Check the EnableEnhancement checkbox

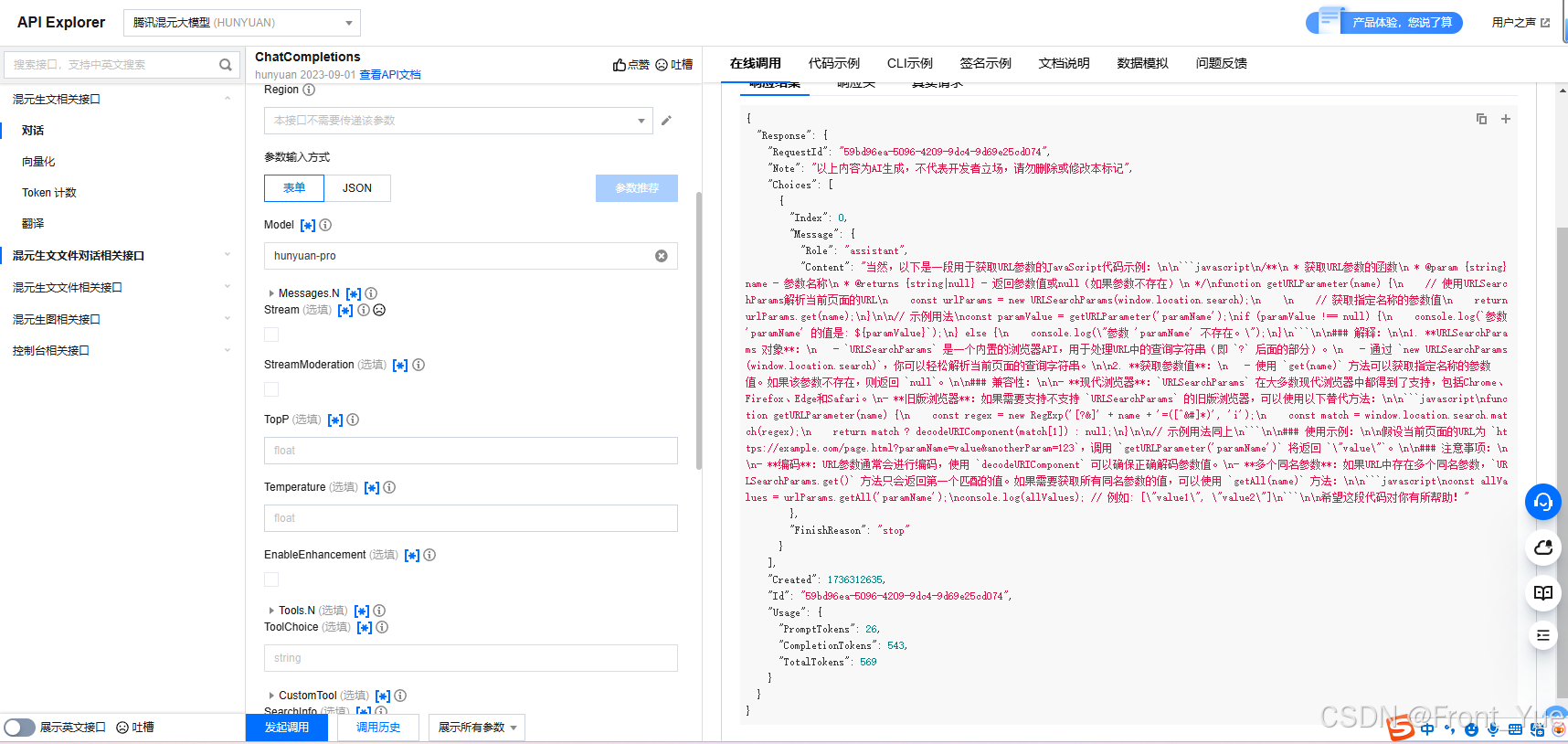pos(271,579)
